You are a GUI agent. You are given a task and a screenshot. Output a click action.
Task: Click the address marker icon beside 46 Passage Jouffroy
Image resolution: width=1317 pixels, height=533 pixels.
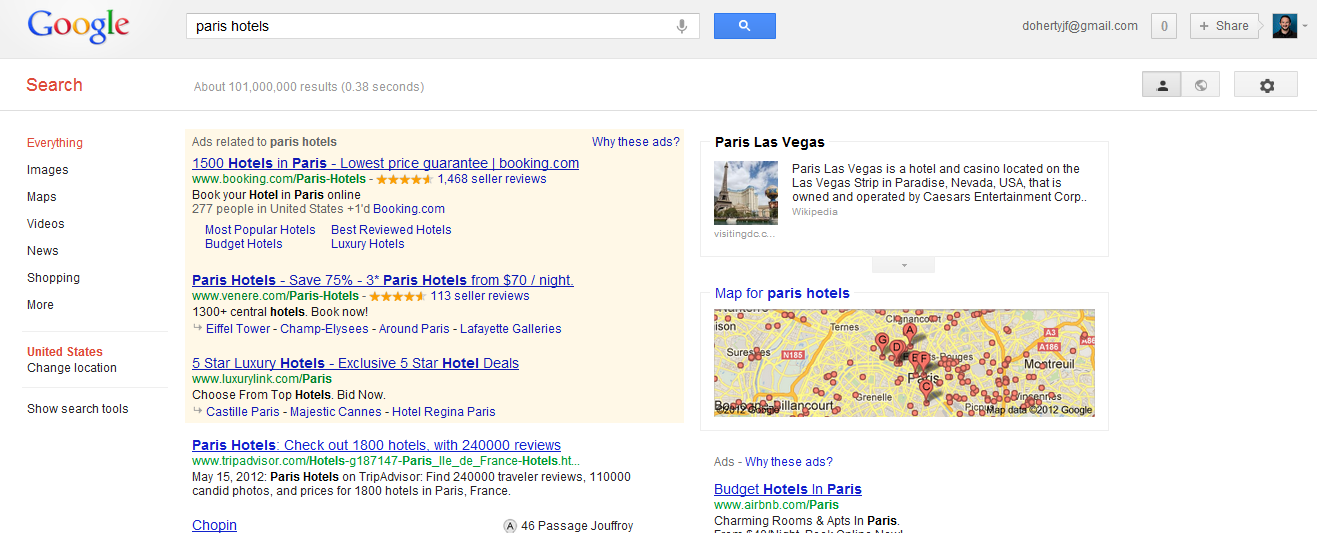tap(510, 525)
